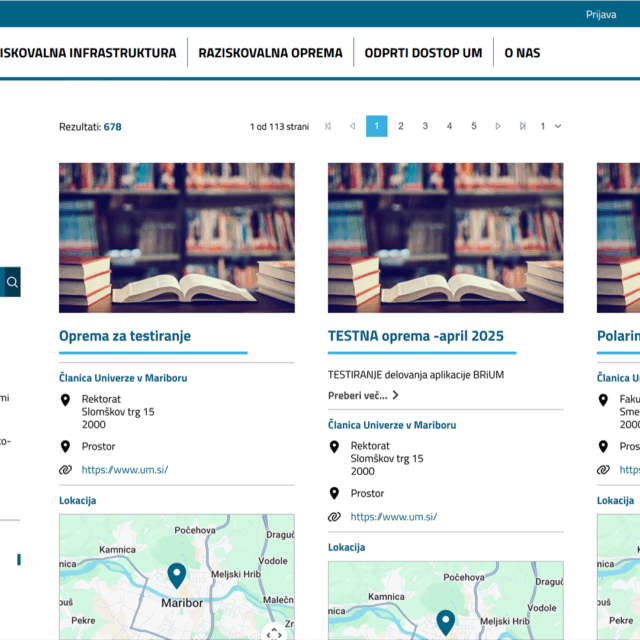Click the search magnifier icon on left edge
The width and height of the screenshot is (640, 640).
[x=12, y=282]
